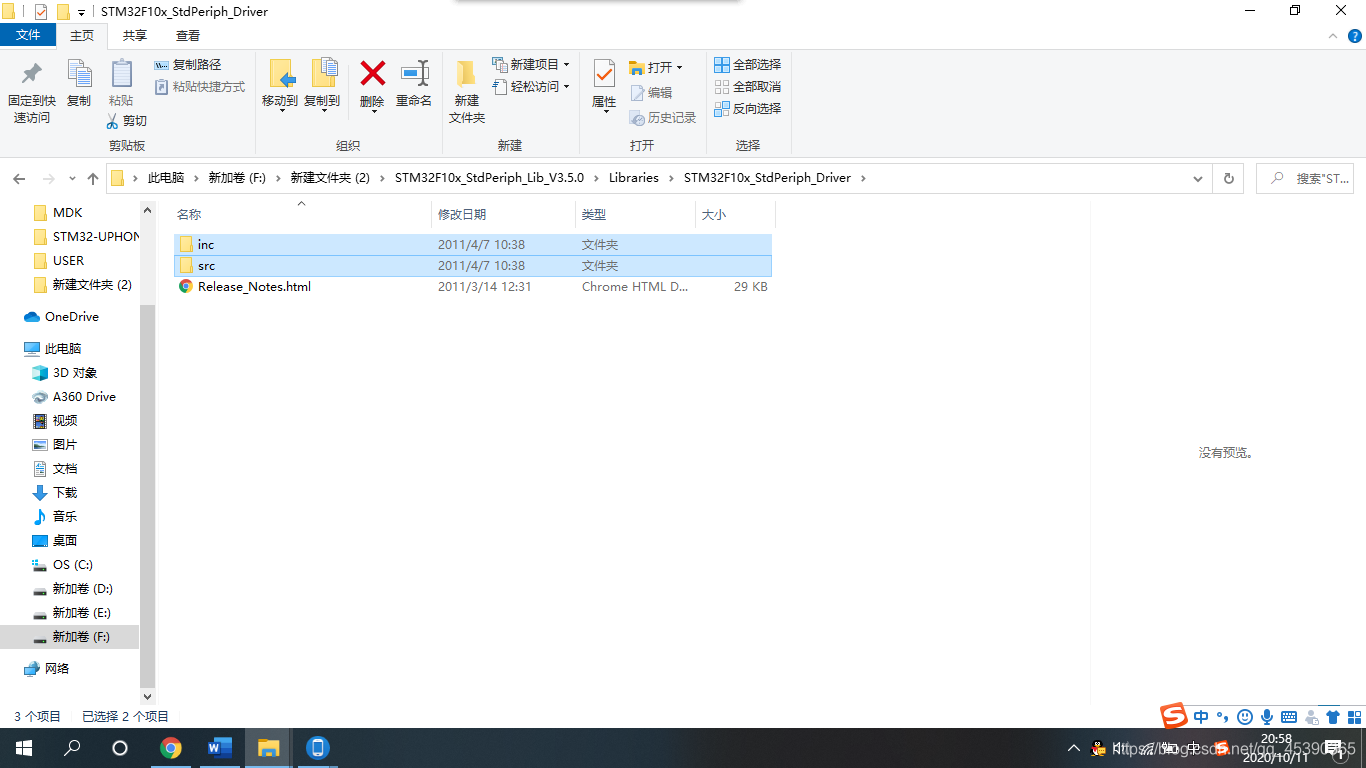
Task: Click the Edit (编辑) command
Action: [x=651, y=93]
